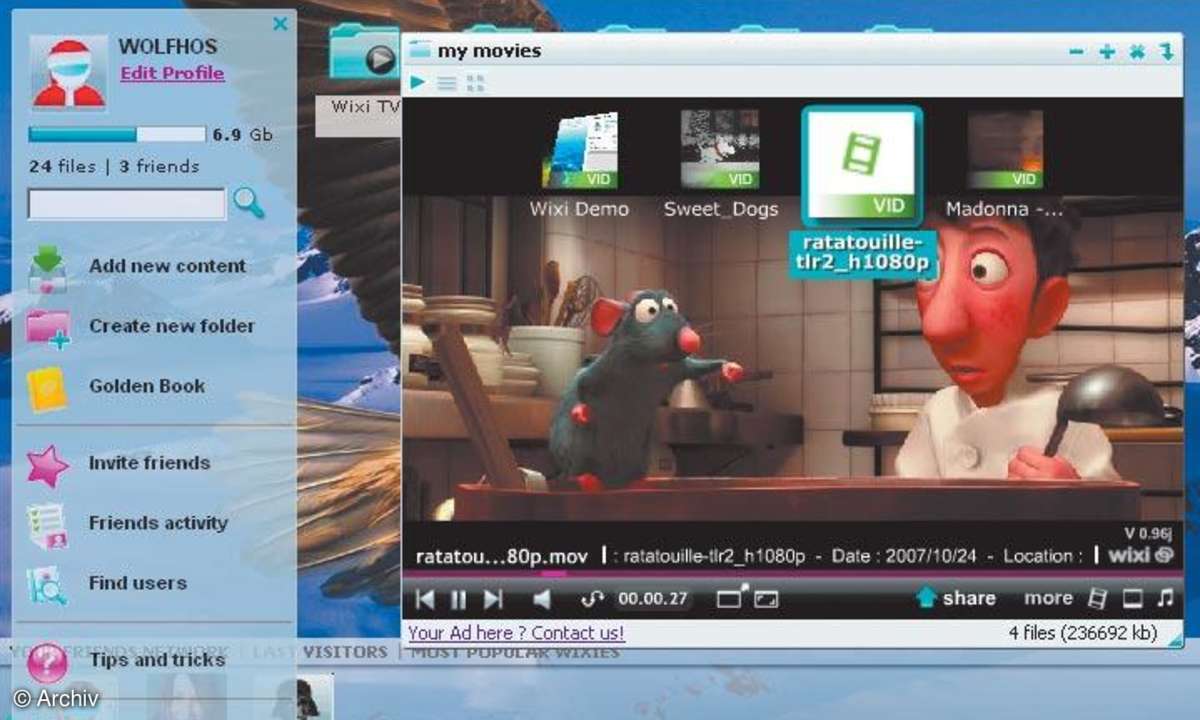The width and height of the screenshot is (1200, 720).
Task: Click the share label in player
Action: pyautogui.click(x=969, y=598)
